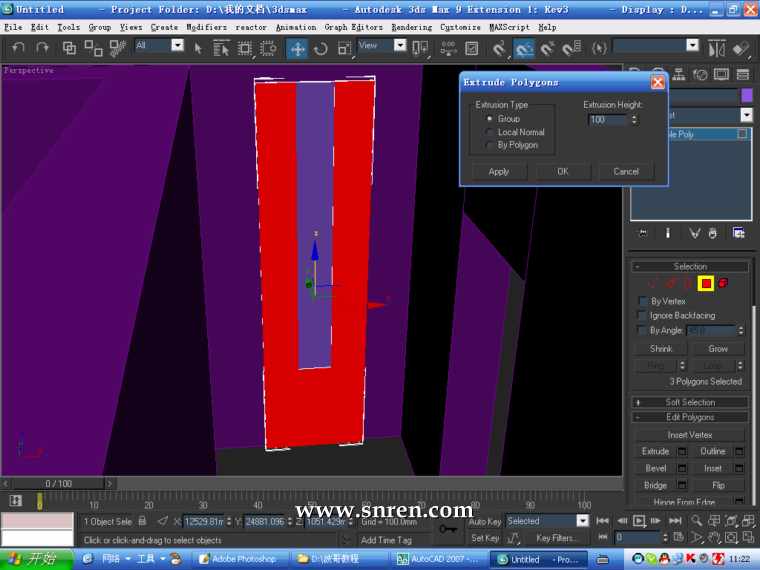
Task: Click the object color swatch in command panel
Action: click(745, 95)
